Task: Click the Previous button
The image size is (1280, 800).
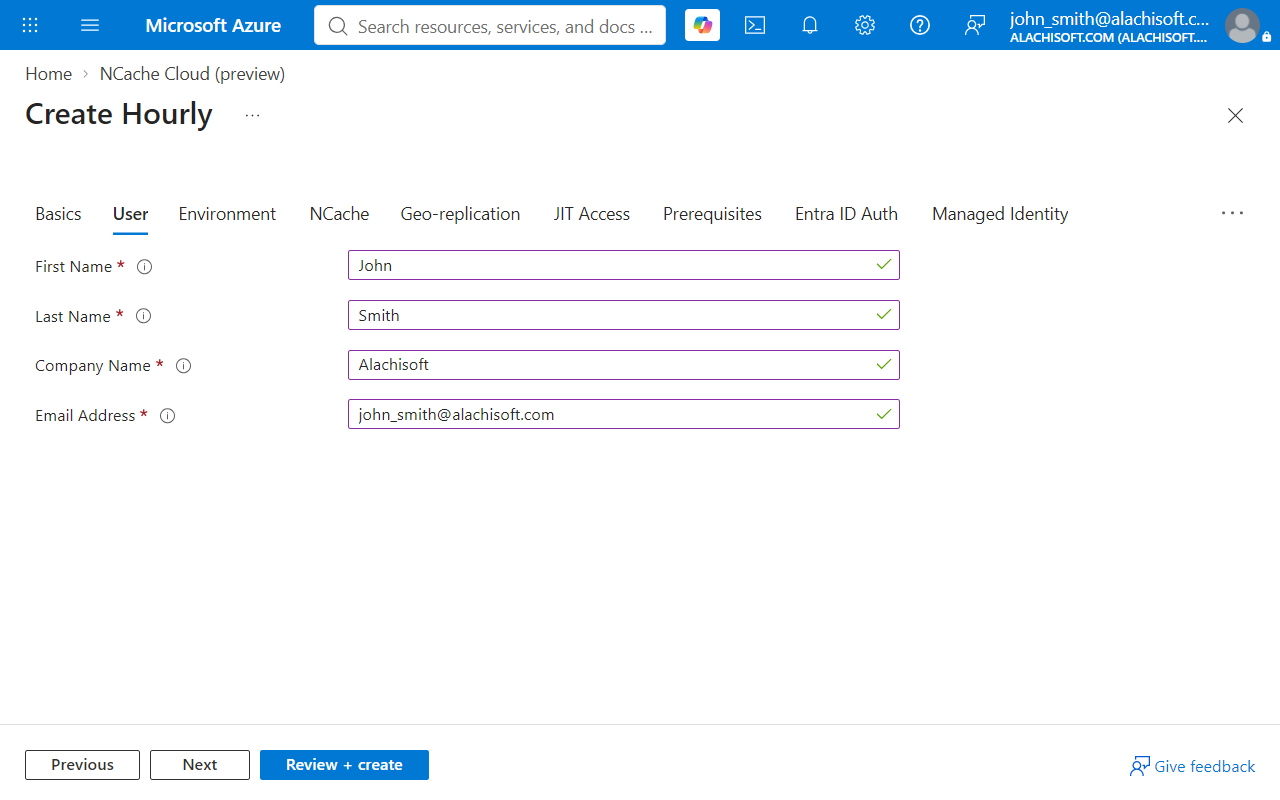Action: coord(83,765)
